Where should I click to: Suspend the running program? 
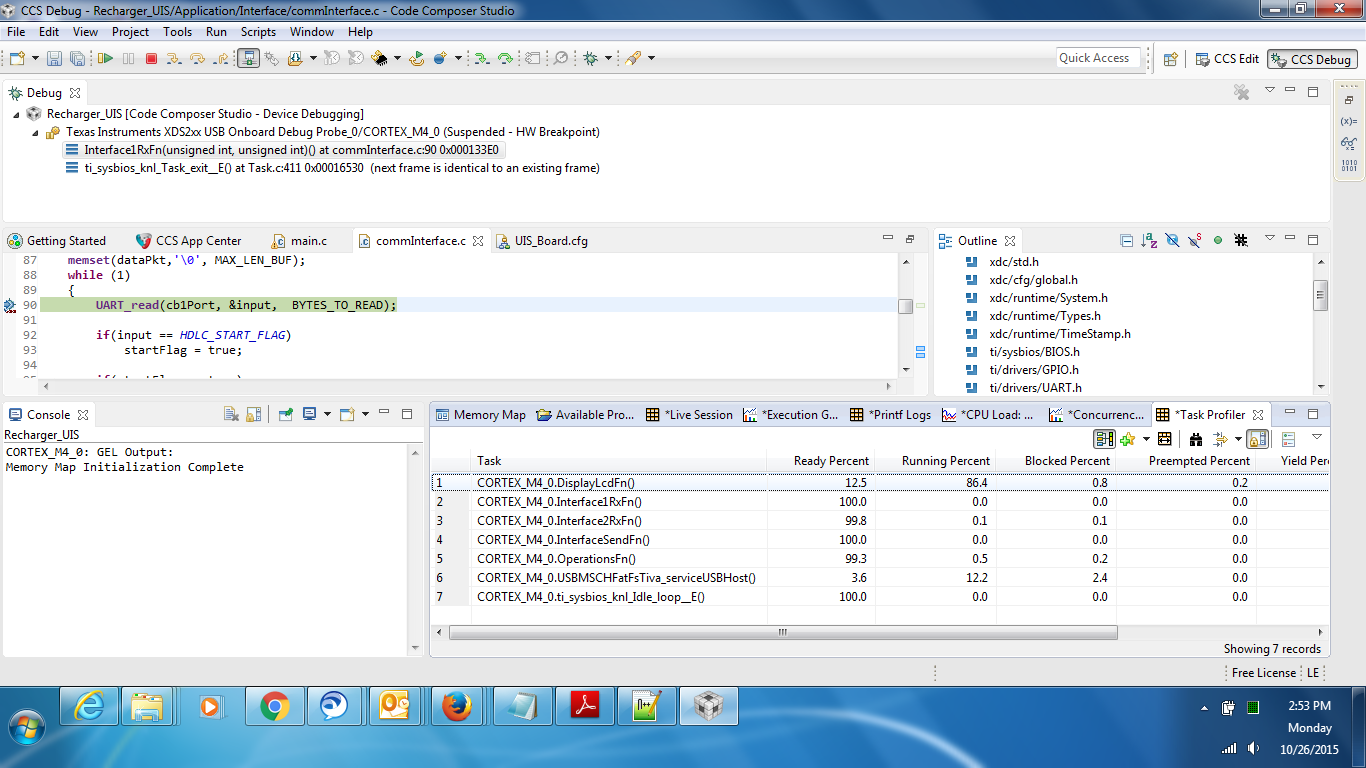(x=127, y=58)
